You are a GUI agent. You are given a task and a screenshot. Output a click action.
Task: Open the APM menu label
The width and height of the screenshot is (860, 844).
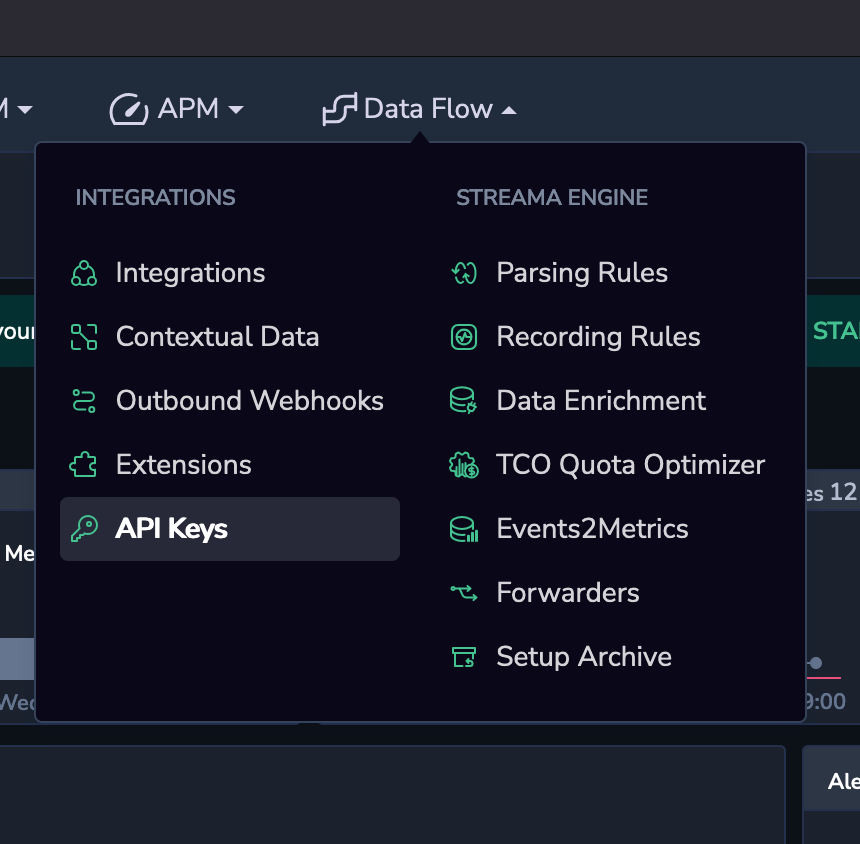(188, 109)
